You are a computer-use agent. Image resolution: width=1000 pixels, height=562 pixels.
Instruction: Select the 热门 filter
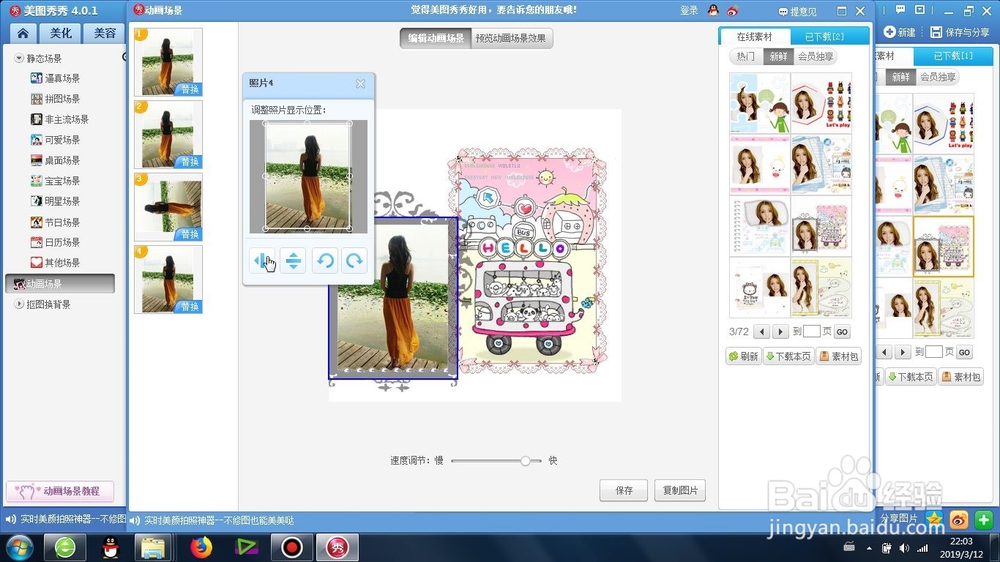tap(745, 56)
